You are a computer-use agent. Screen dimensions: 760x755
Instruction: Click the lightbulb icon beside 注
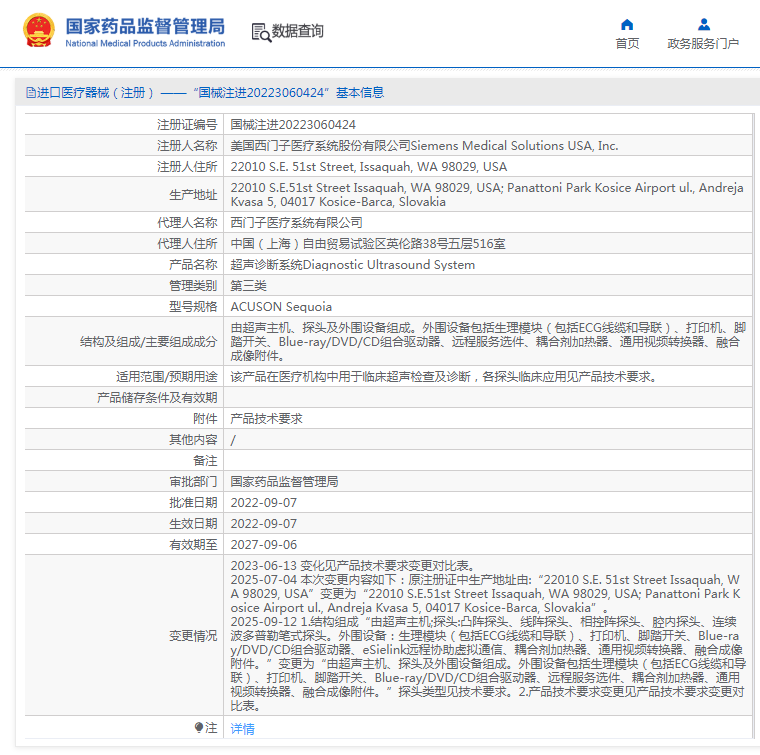(x=199, y=729)
